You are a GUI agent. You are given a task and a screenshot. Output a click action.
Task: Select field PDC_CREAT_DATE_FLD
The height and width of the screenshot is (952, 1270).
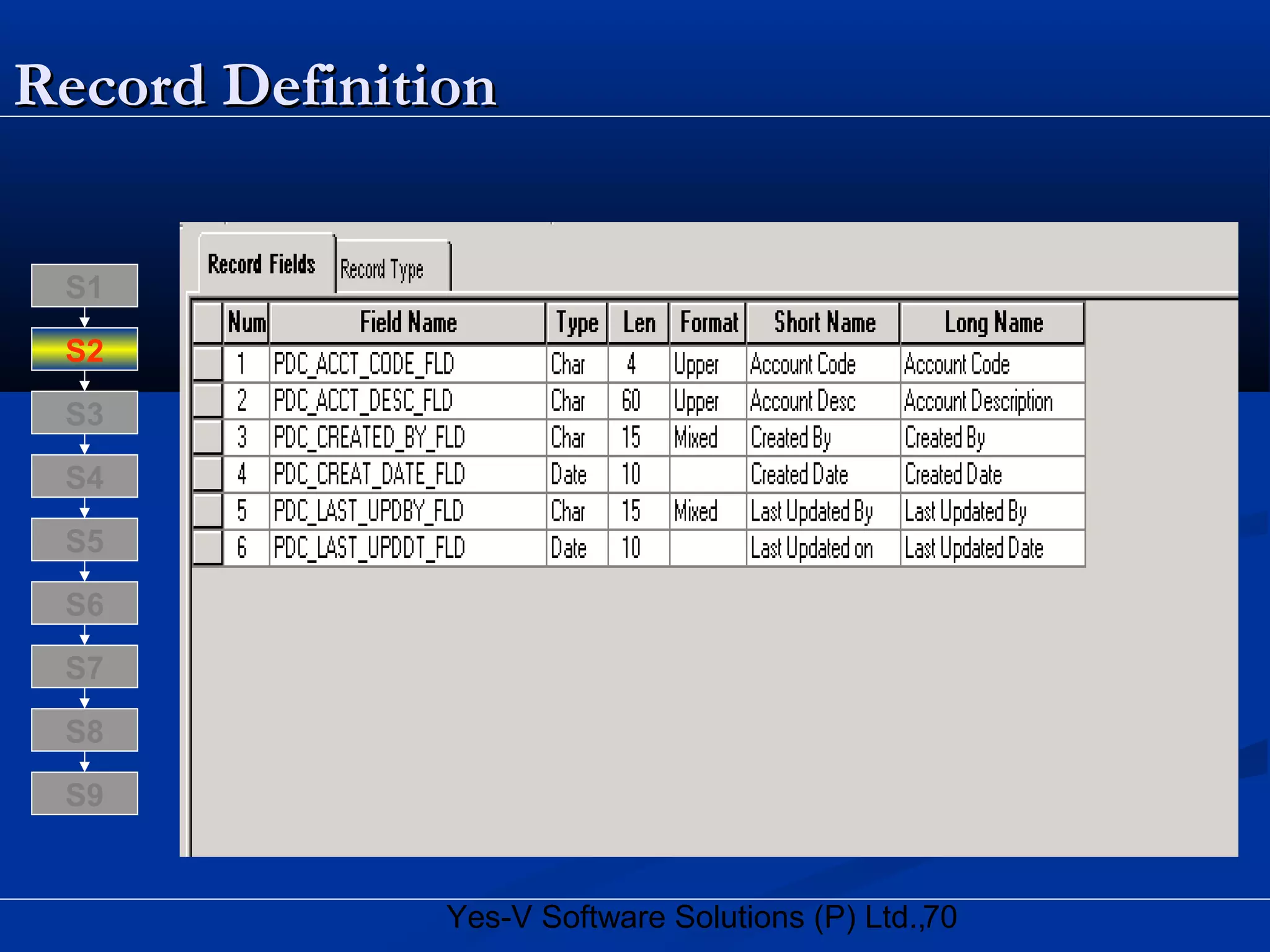click(408, 474)
